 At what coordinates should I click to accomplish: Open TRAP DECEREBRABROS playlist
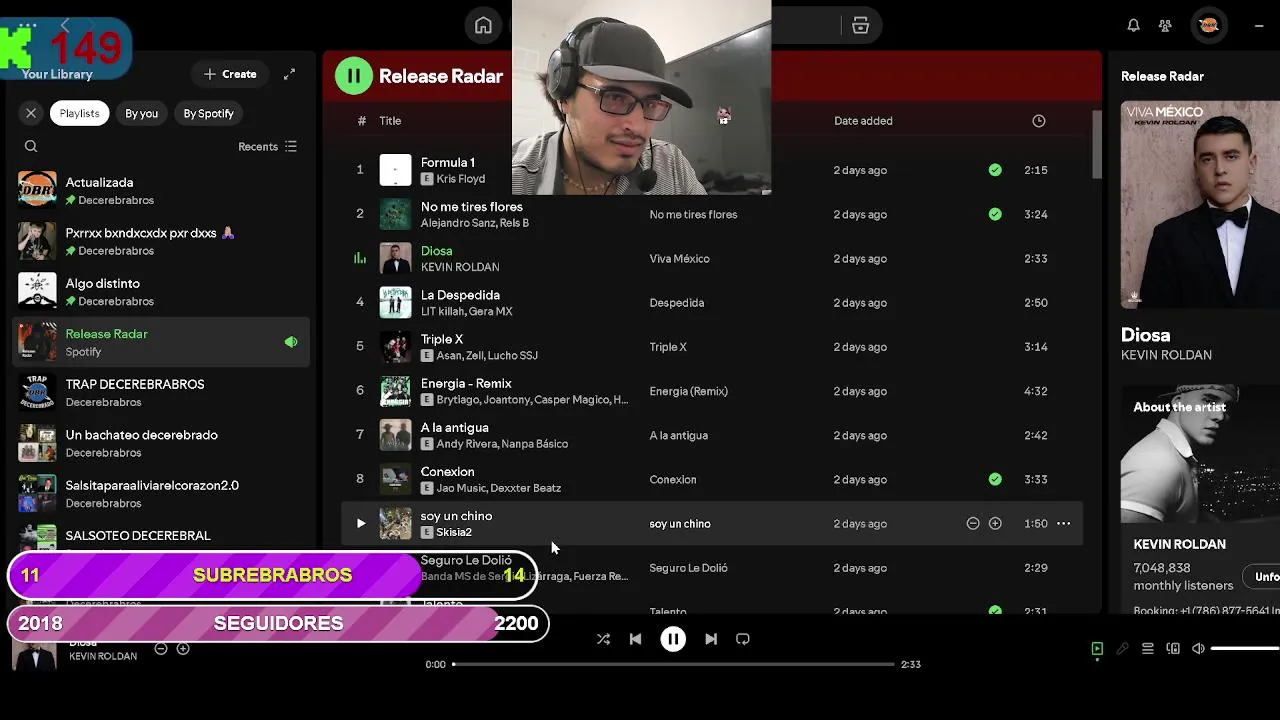161,392
